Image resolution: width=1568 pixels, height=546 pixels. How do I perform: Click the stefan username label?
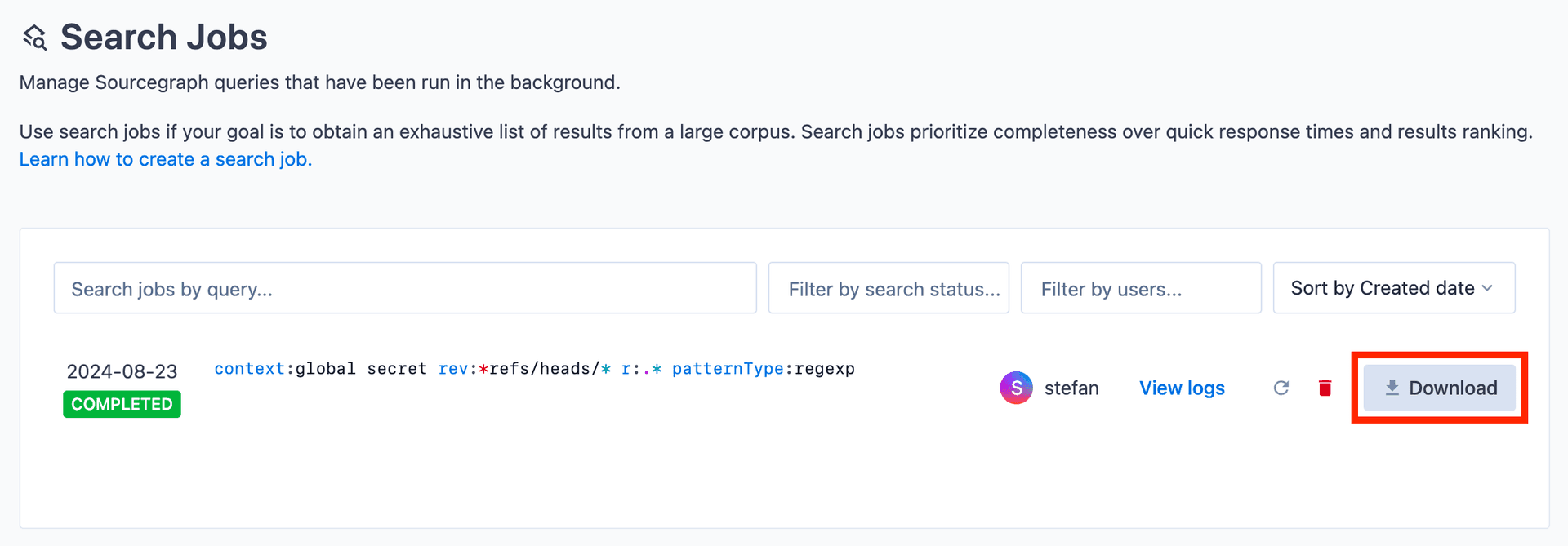1071,388
